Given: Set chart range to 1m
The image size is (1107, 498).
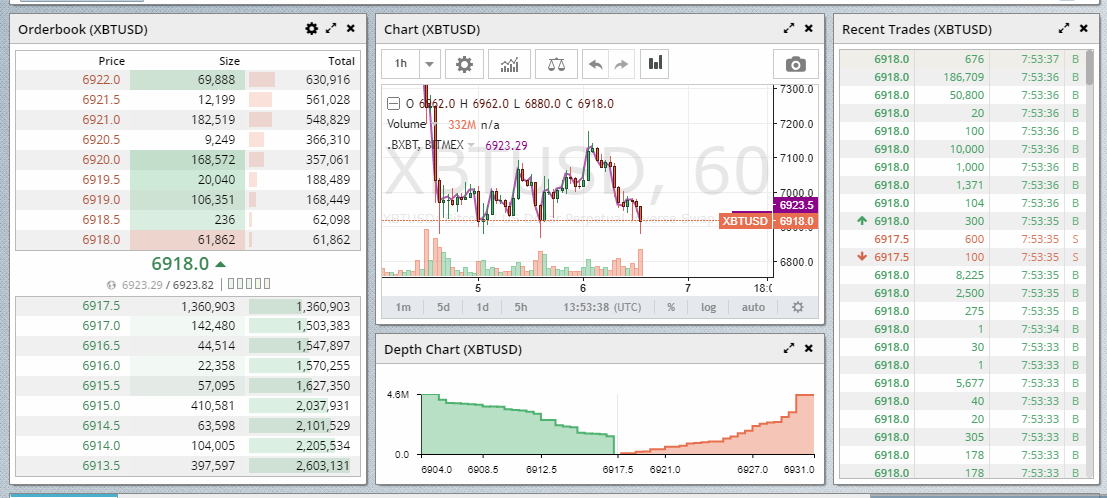Looking at the screenshot, I should (x=403, y=307).
